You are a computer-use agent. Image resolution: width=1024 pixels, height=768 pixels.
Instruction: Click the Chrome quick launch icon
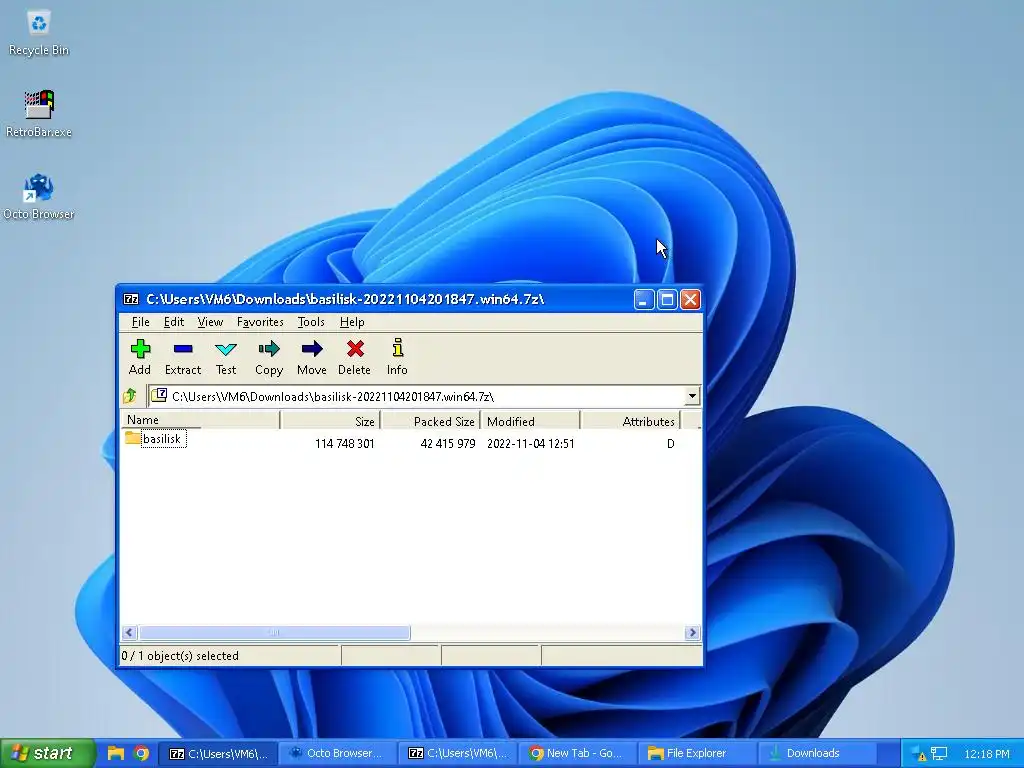(x=141, y=754)
